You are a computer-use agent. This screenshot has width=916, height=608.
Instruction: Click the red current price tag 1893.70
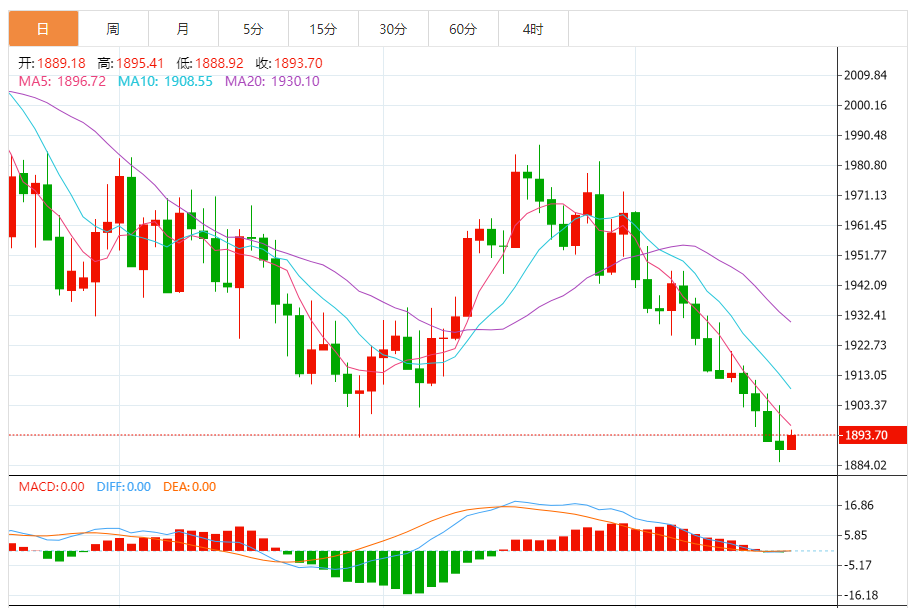872,435
